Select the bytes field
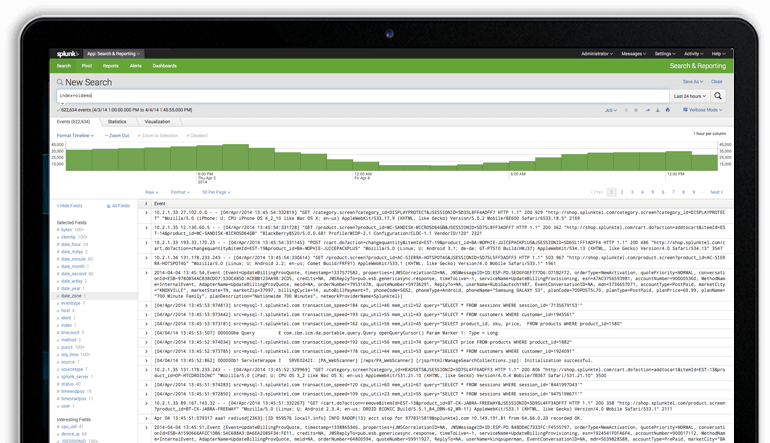 pyautogui.click(x=66, y=230)
